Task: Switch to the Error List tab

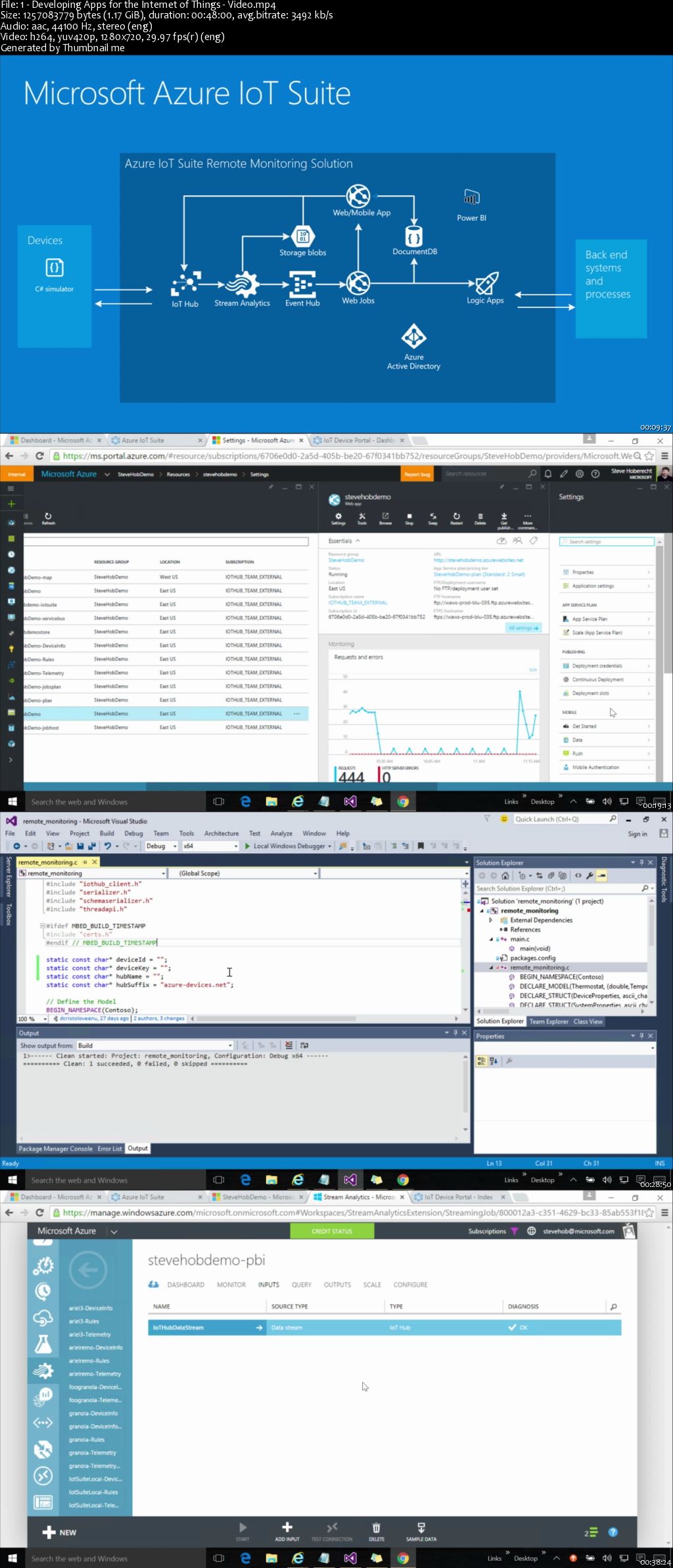Action: [x=110, y=1149]
